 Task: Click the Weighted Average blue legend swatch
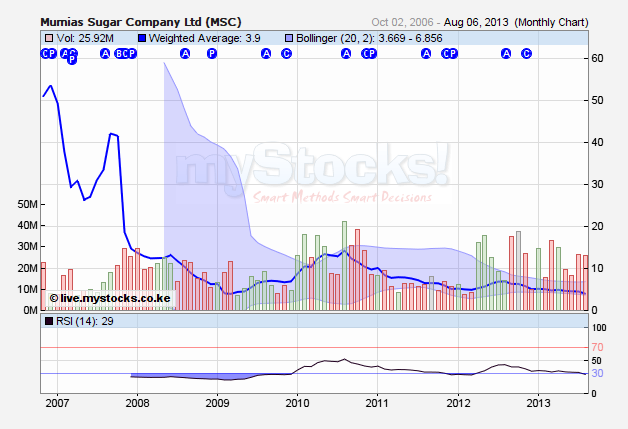coord(141,38)
